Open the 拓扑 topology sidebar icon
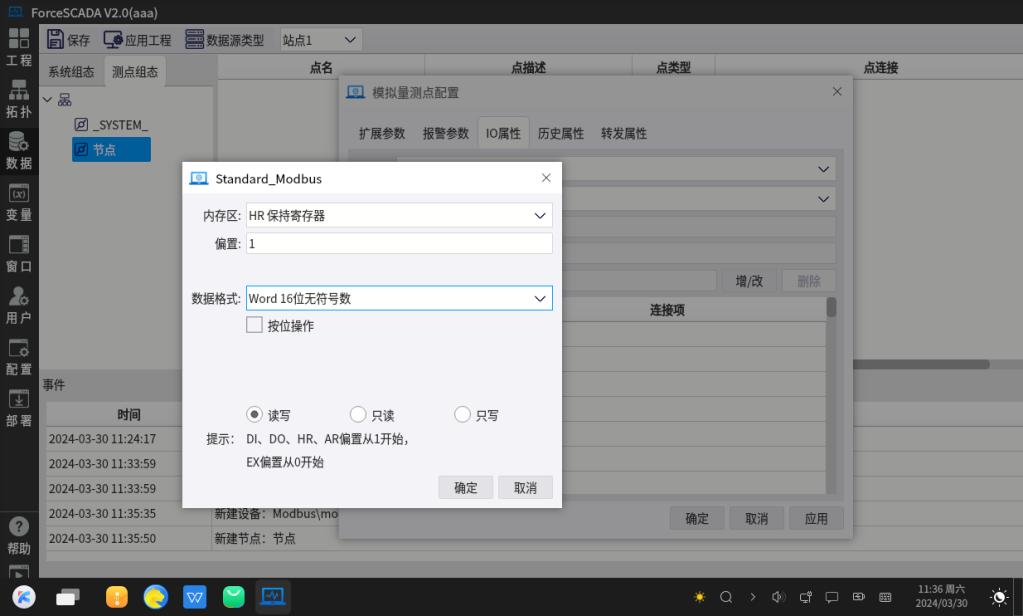Viewport: 1023px width, 616px height. coord(19,99)
